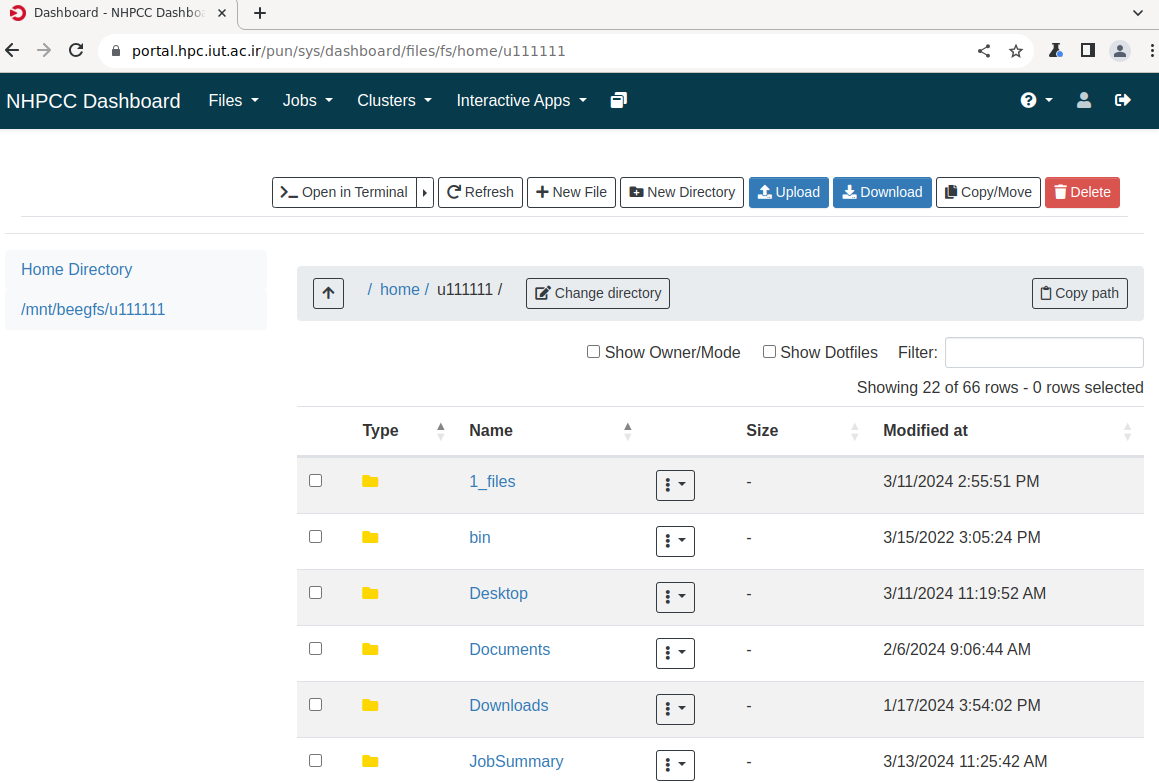Viewport: 1159px width, 783px height.
Task: Toggle the browser side panel icon
Action: (x=1087, y=50)
